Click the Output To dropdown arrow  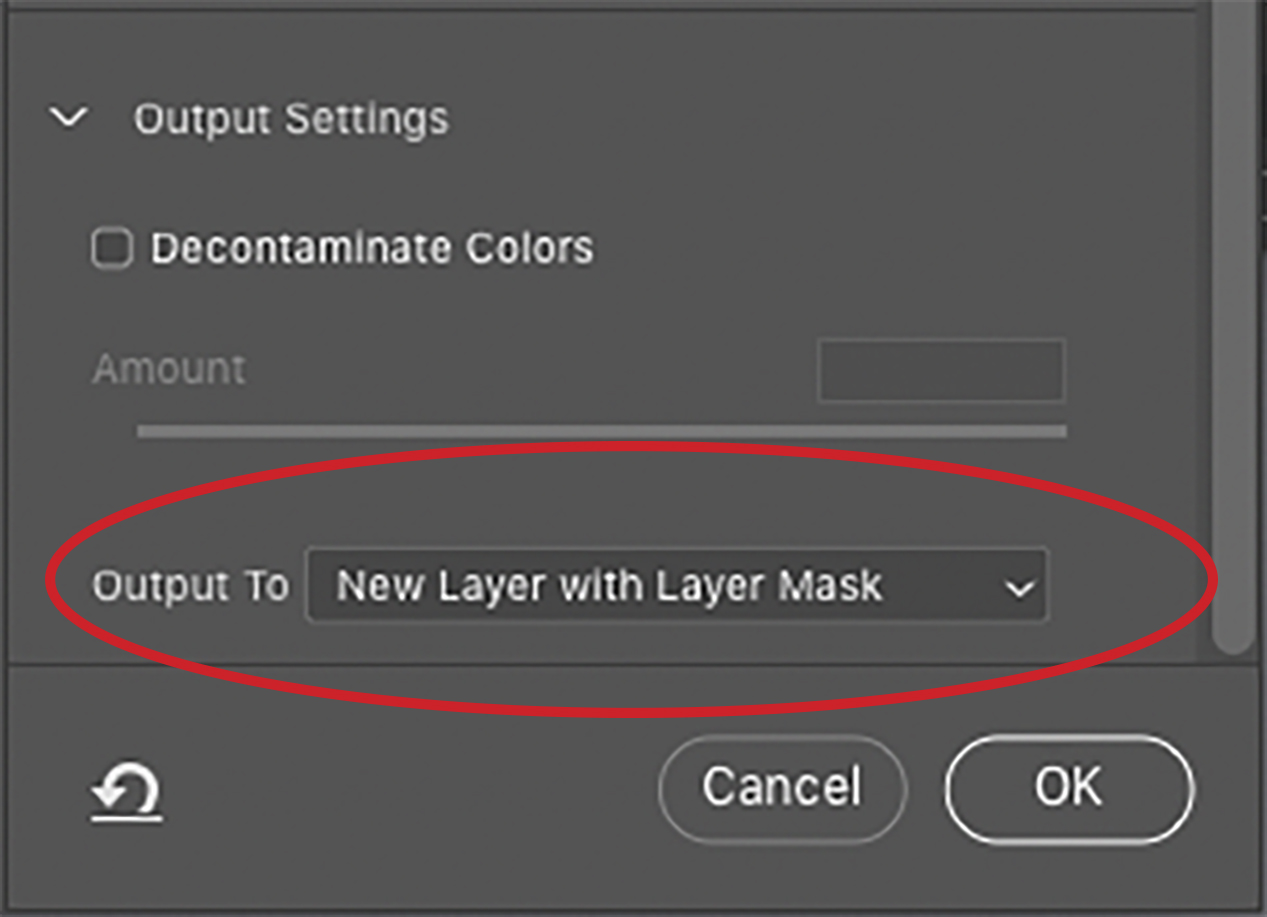click(1020, 587)
